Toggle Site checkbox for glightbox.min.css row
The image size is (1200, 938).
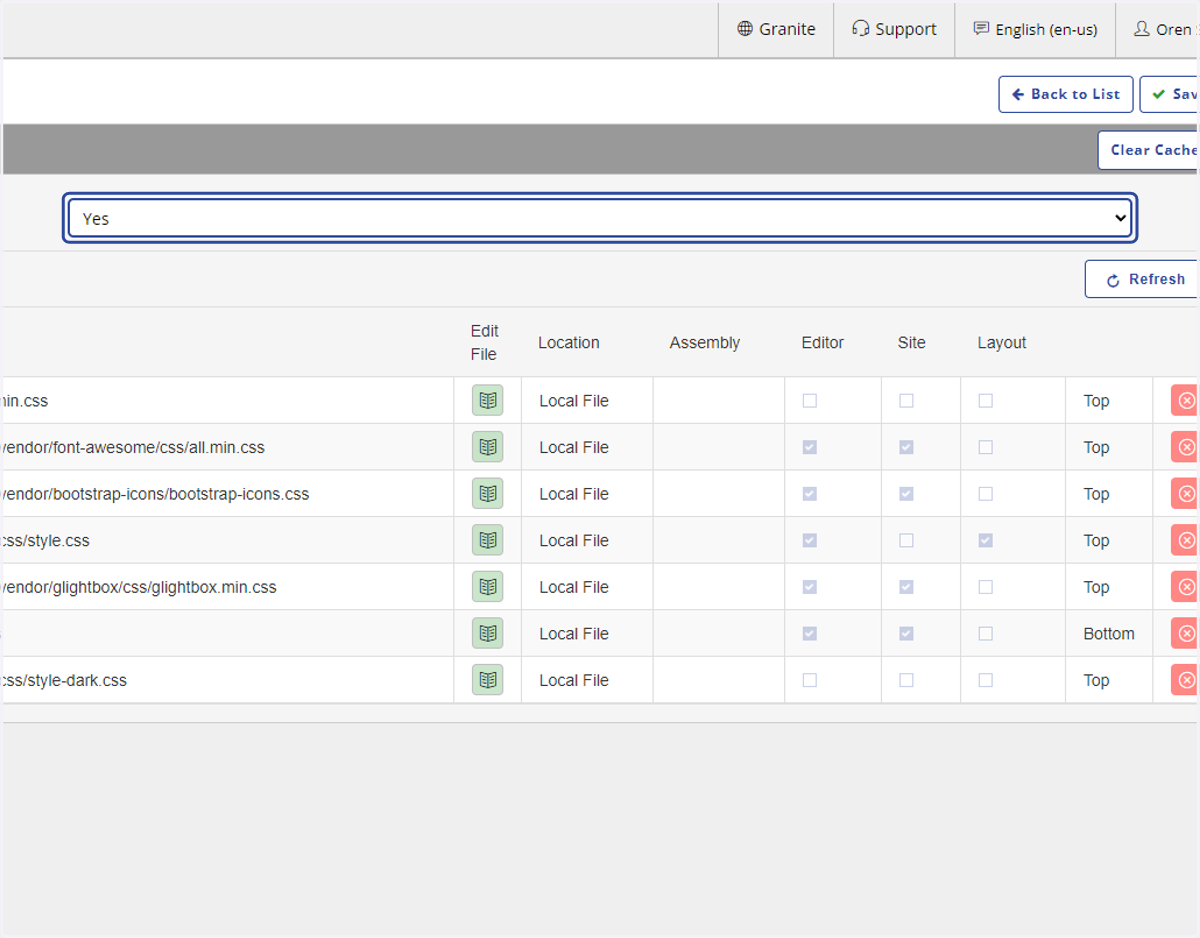pyautogui.click(x=906, y=587)
